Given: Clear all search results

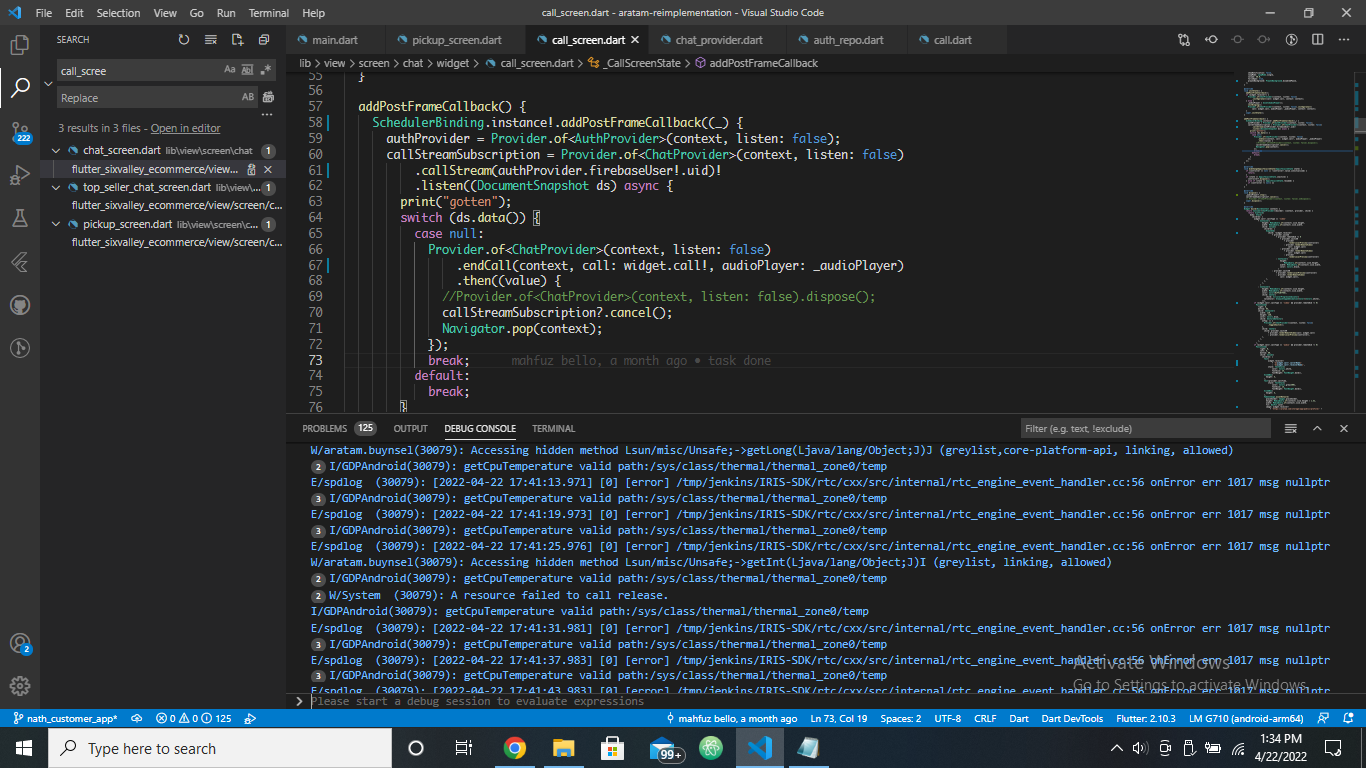Looking at the screenshot, I should tap(211, 40).
